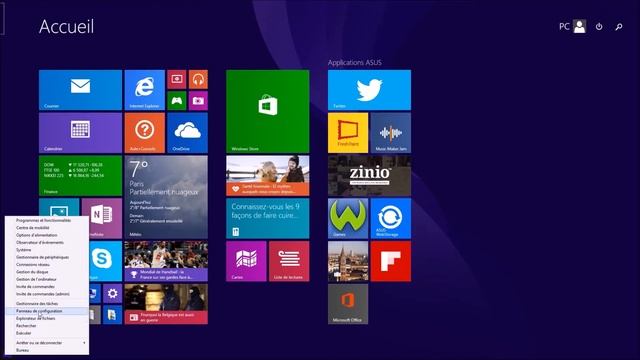The height and width of the screenshot is (360, 640).
Task: Open "Panneau de configuration" from the menu
Action: coord(47,311)
